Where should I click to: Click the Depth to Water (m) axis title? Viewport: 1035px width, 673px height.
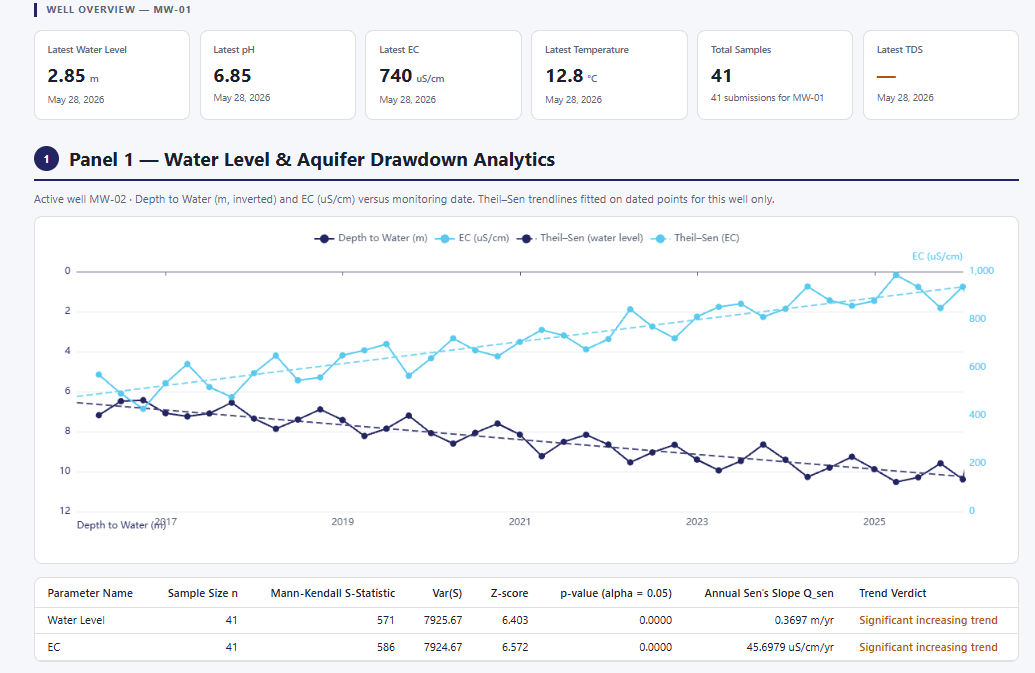(x=121, y=525)
